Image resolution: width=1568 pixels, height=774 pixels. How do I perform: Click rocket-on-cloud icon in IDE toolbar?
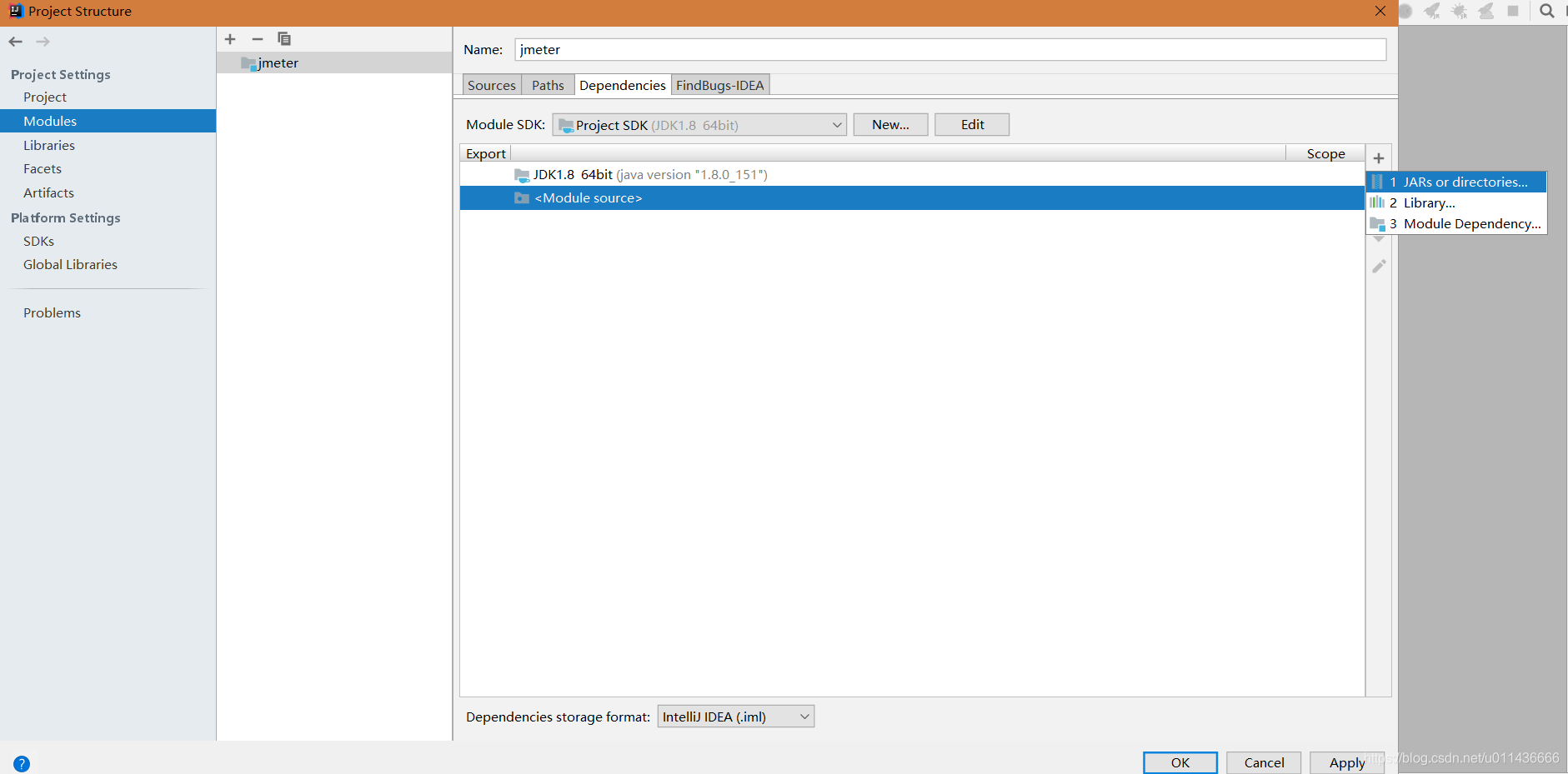tap(1486, 11)
